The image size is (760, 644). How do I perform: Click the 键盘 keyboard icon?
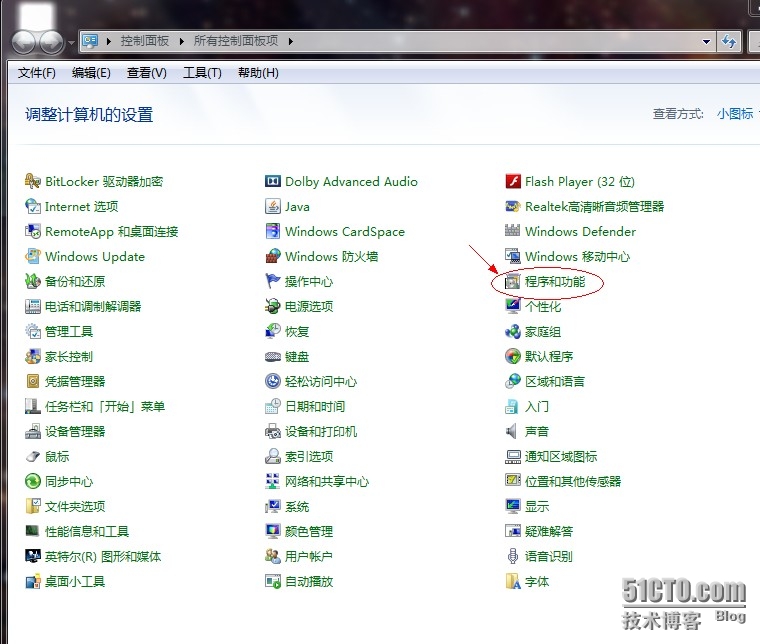coord(272,357)
